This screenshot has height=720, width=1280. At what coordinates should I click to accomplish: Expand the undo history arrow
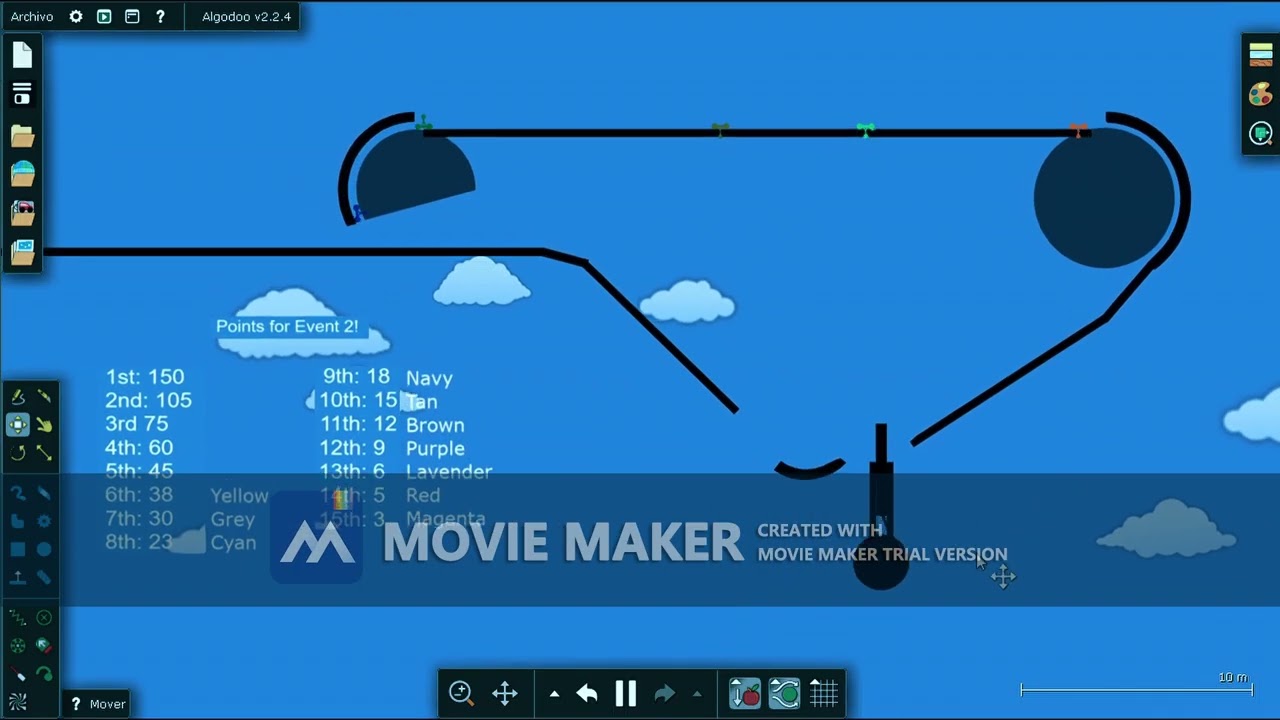(x=554, y=694)
